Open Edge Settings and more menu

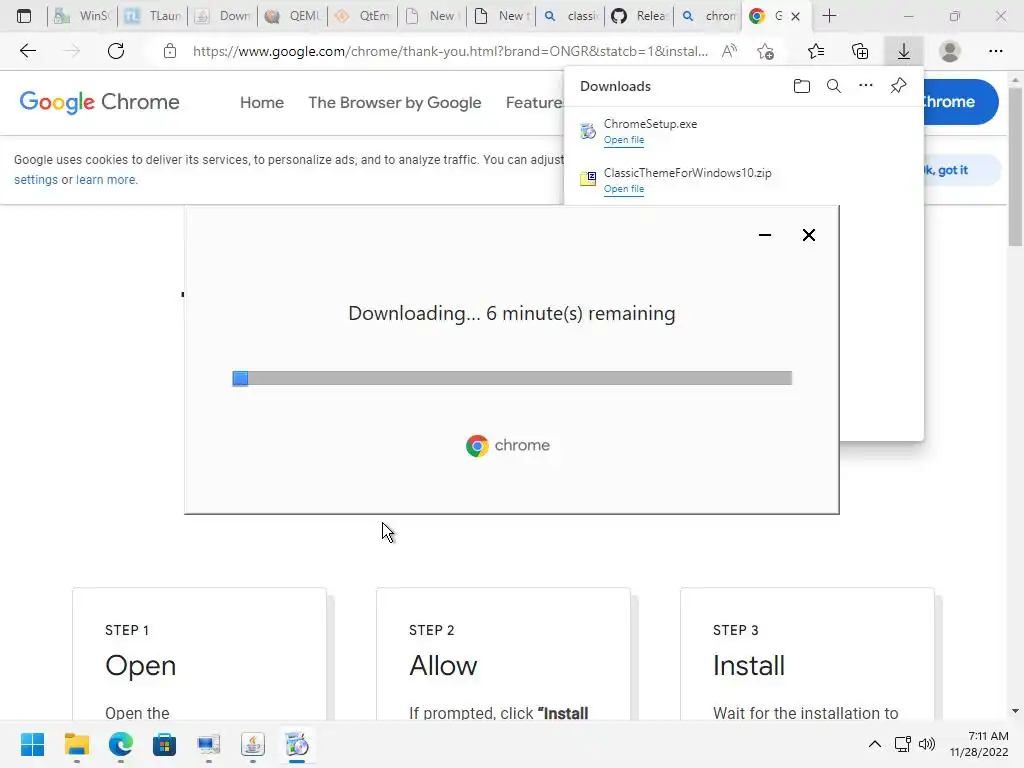click(995, 51)
